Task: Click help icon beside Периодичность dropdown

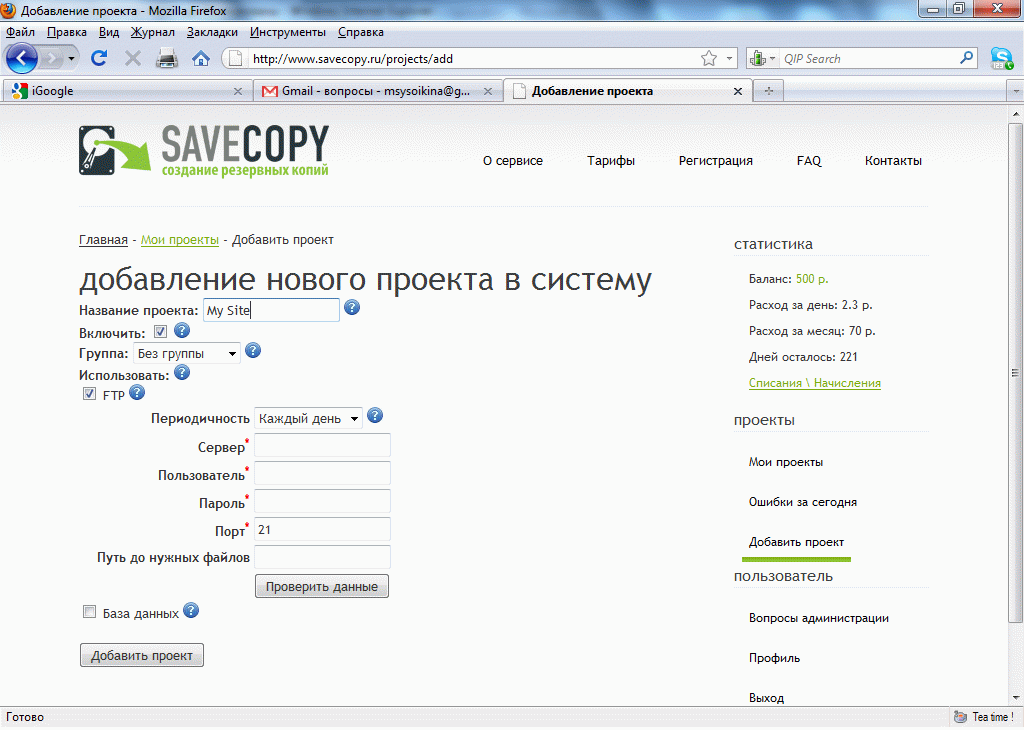Action: (375, 416)
